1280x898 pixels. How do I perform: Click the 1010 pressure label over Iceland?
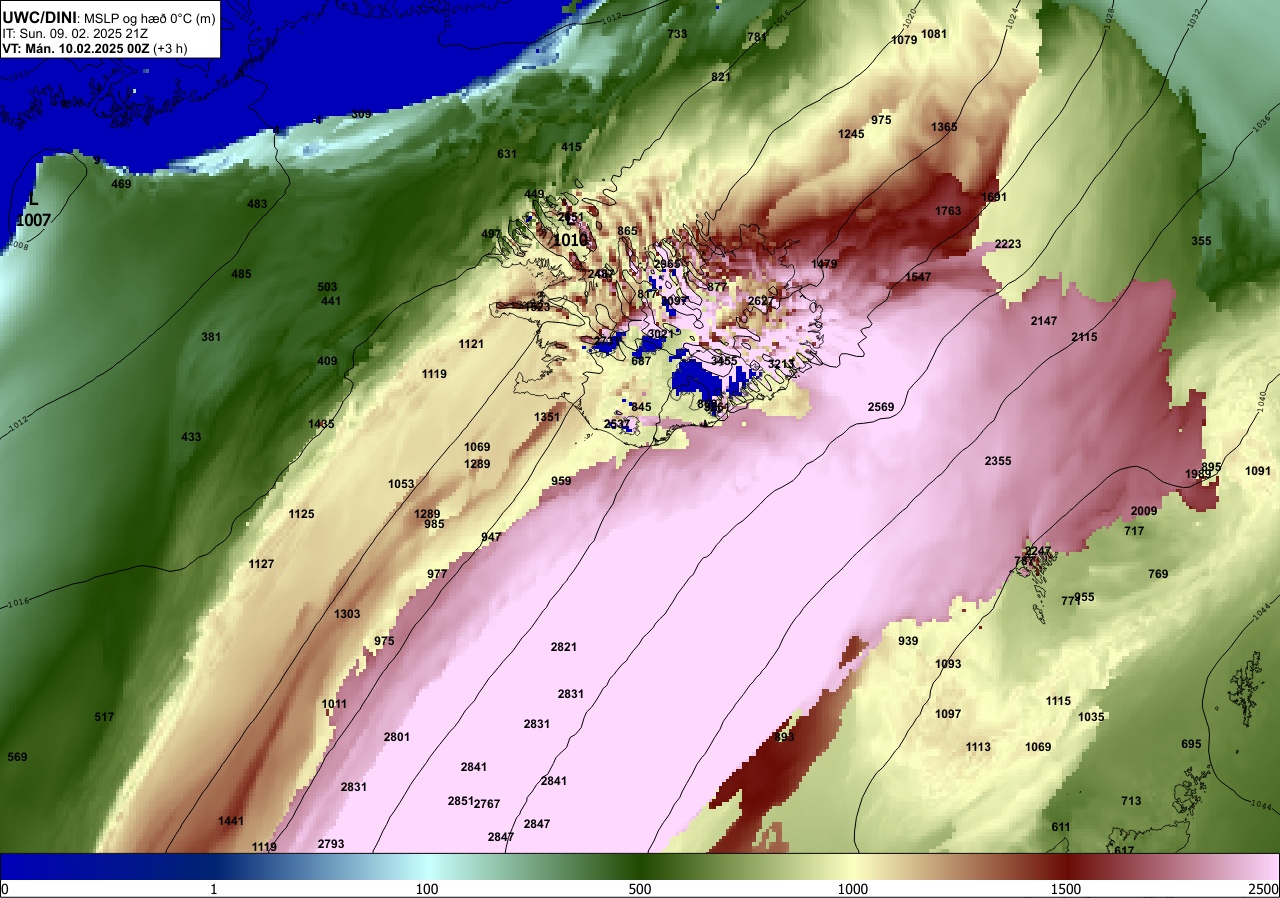click(x=570, y=240)
